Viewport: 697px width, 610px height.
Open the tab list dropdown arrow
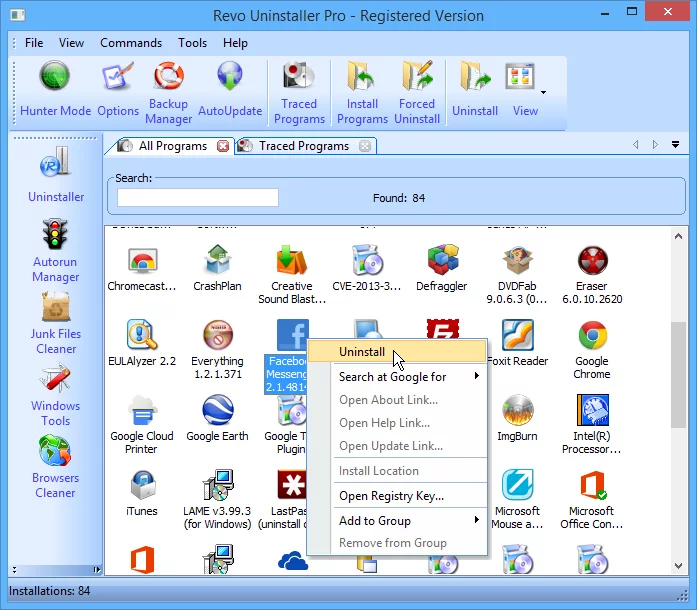click(675, 144)
